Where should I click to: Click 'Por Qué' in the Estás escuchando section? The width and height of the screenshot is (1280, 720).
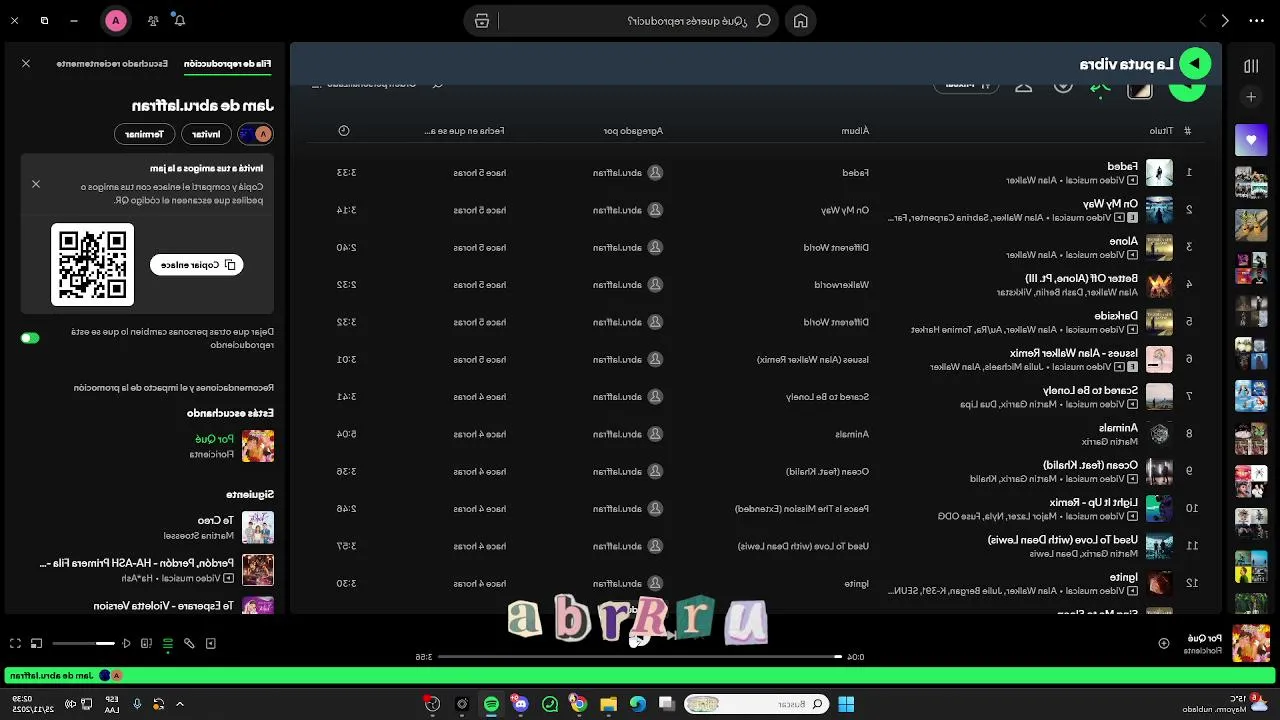point(215,439)
